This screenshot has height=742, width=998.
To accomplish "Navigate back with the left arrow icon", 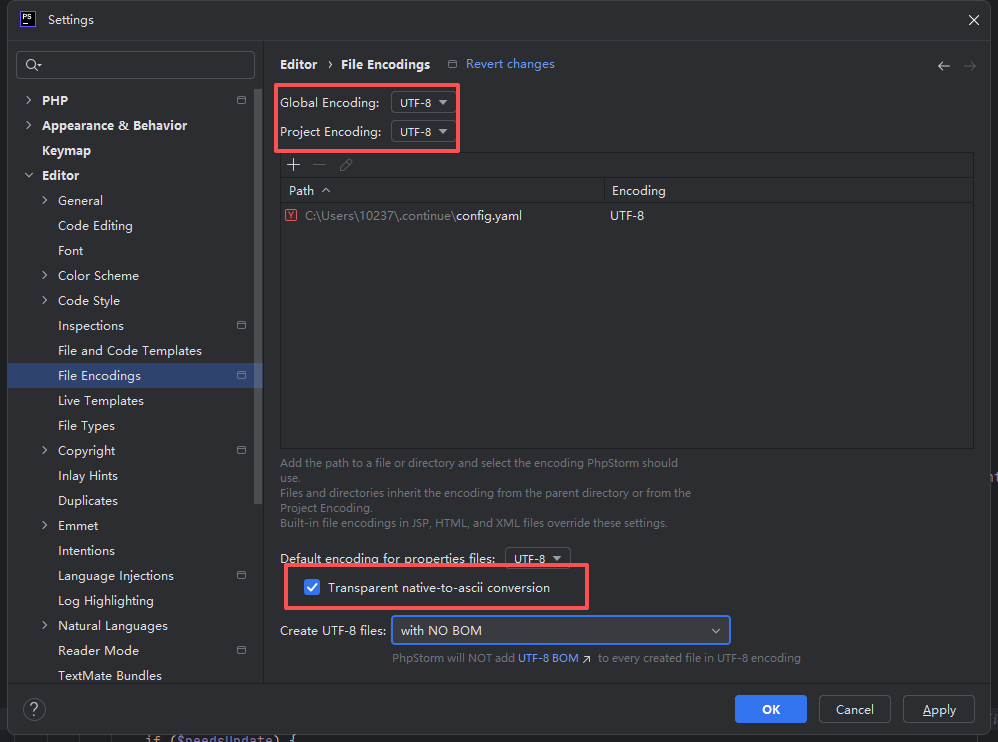I will pos(944,66).
